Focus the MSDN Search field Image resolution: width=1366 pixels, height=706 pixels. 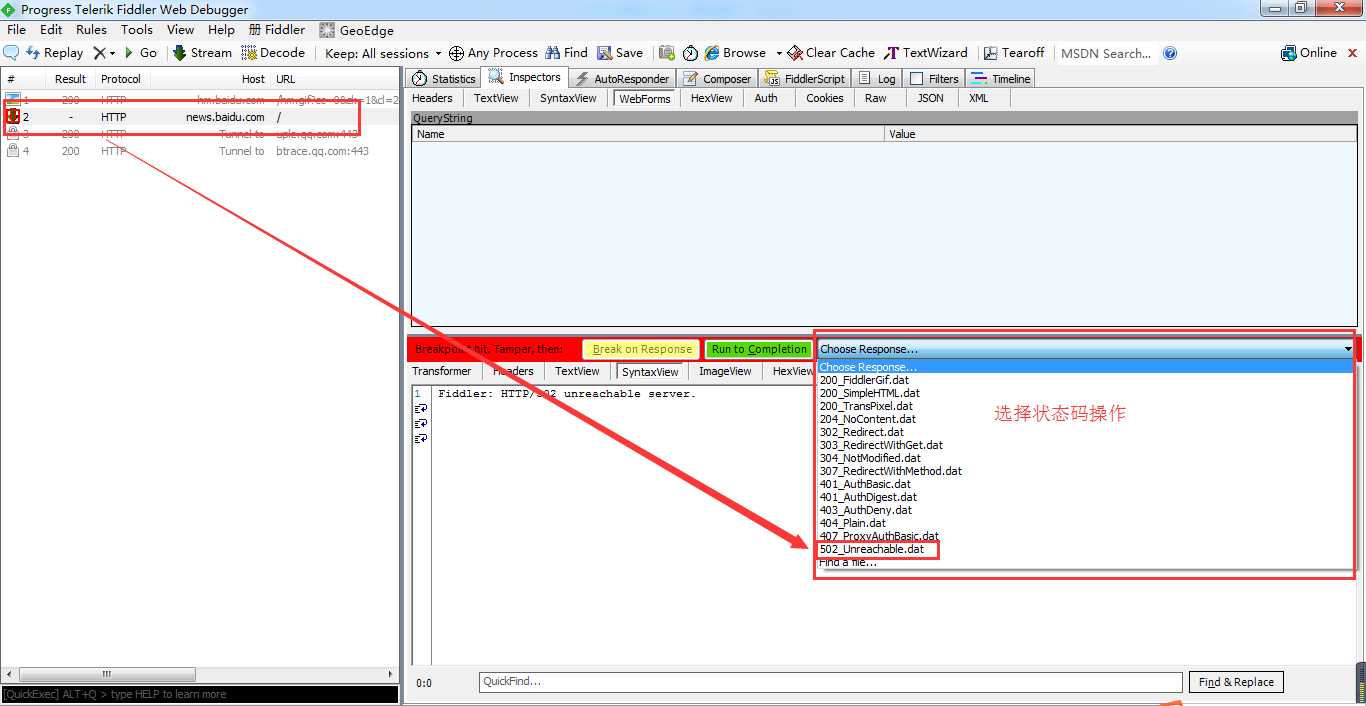click(1106, 53)
